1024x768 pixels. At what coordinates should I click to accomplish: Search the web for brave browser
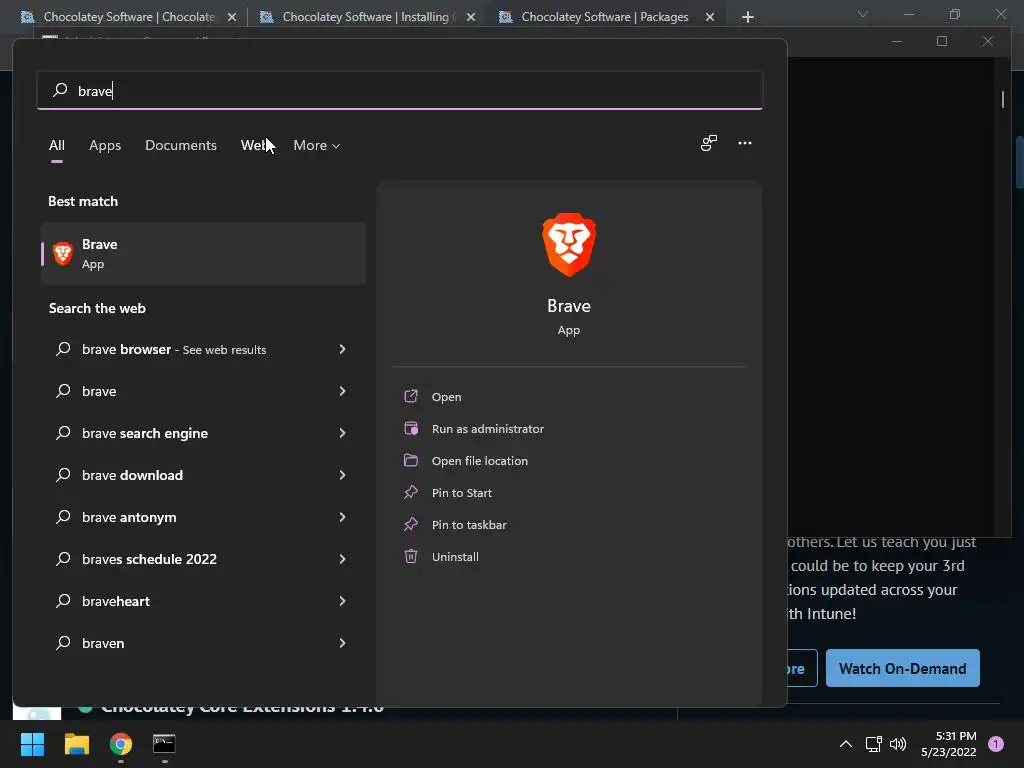(x=203, y=349)
